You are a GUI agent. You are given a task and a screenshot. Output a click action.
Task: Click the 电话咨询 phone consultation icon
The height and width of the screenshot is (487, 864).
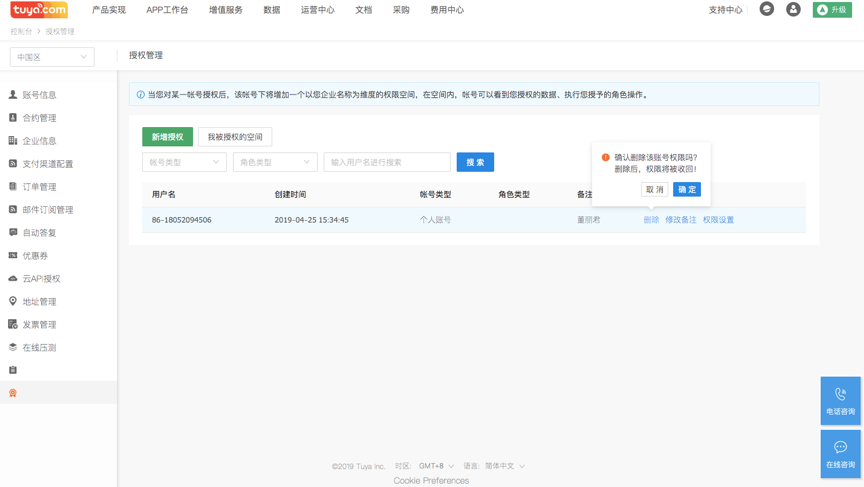tap(840, 394)
